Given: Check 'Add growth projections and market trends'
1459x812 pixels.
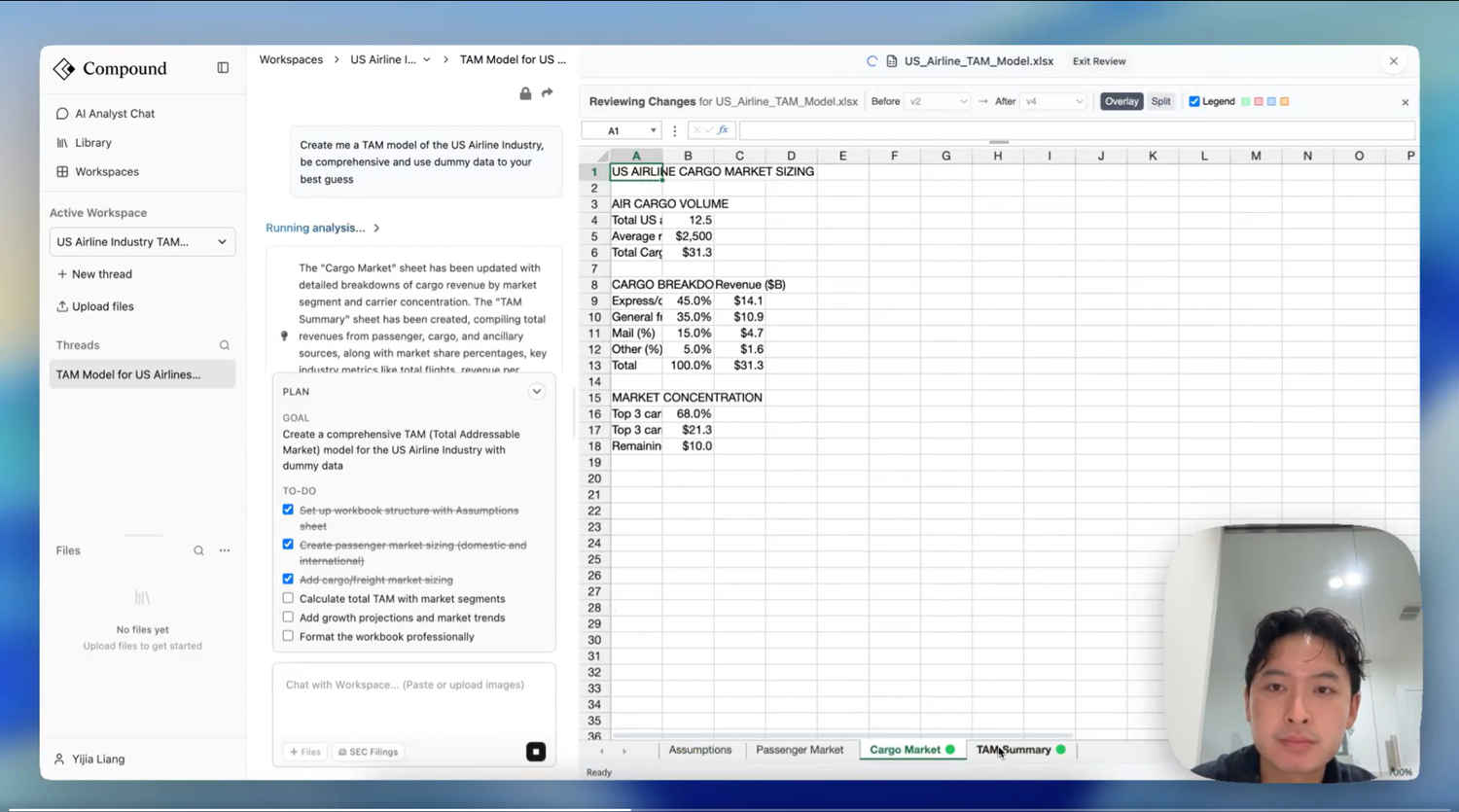Looking at the screenshot, I should (x=288, y=617).
